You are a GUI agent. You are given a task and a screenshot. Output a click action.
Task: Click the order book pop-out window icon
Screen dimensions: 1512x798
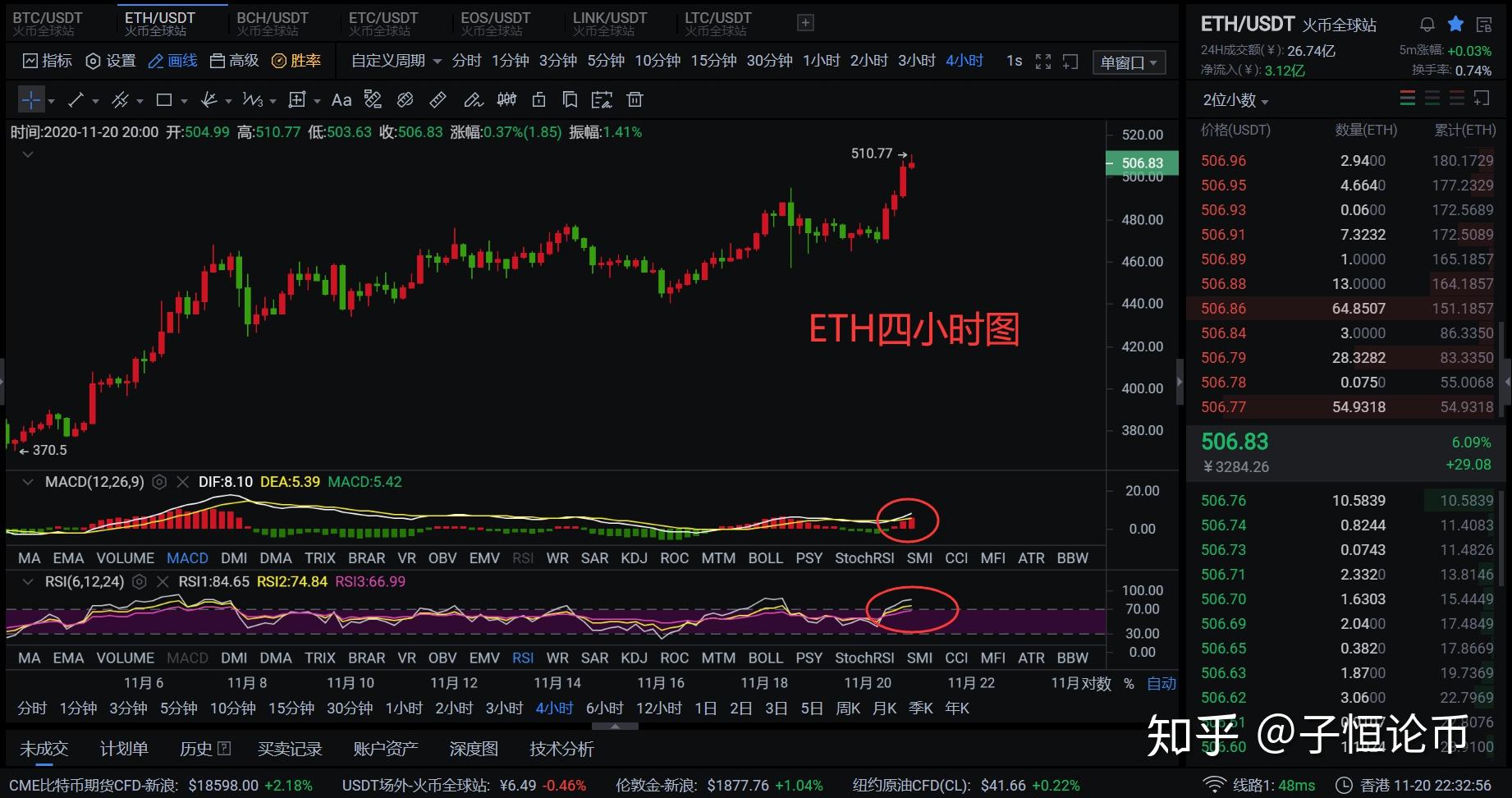coord(1482,99)
